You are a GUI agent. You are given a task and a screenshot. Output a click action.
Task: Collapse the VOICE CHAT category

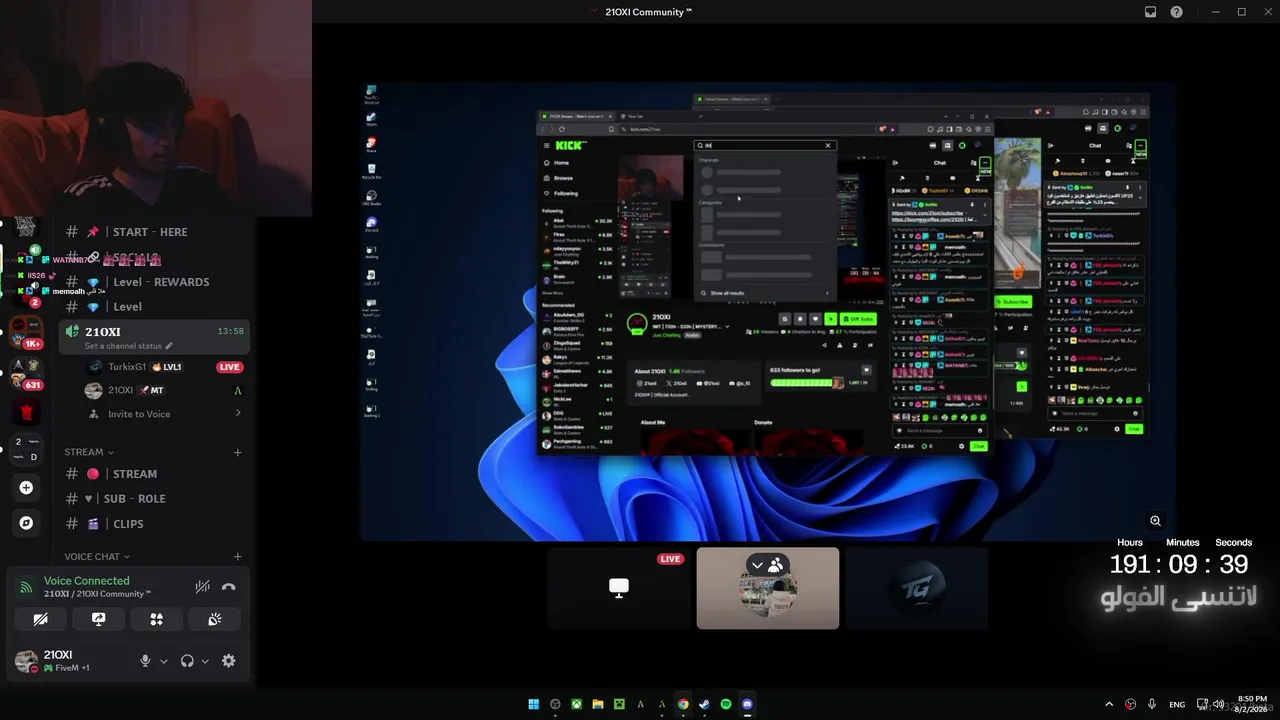point(97,557)
